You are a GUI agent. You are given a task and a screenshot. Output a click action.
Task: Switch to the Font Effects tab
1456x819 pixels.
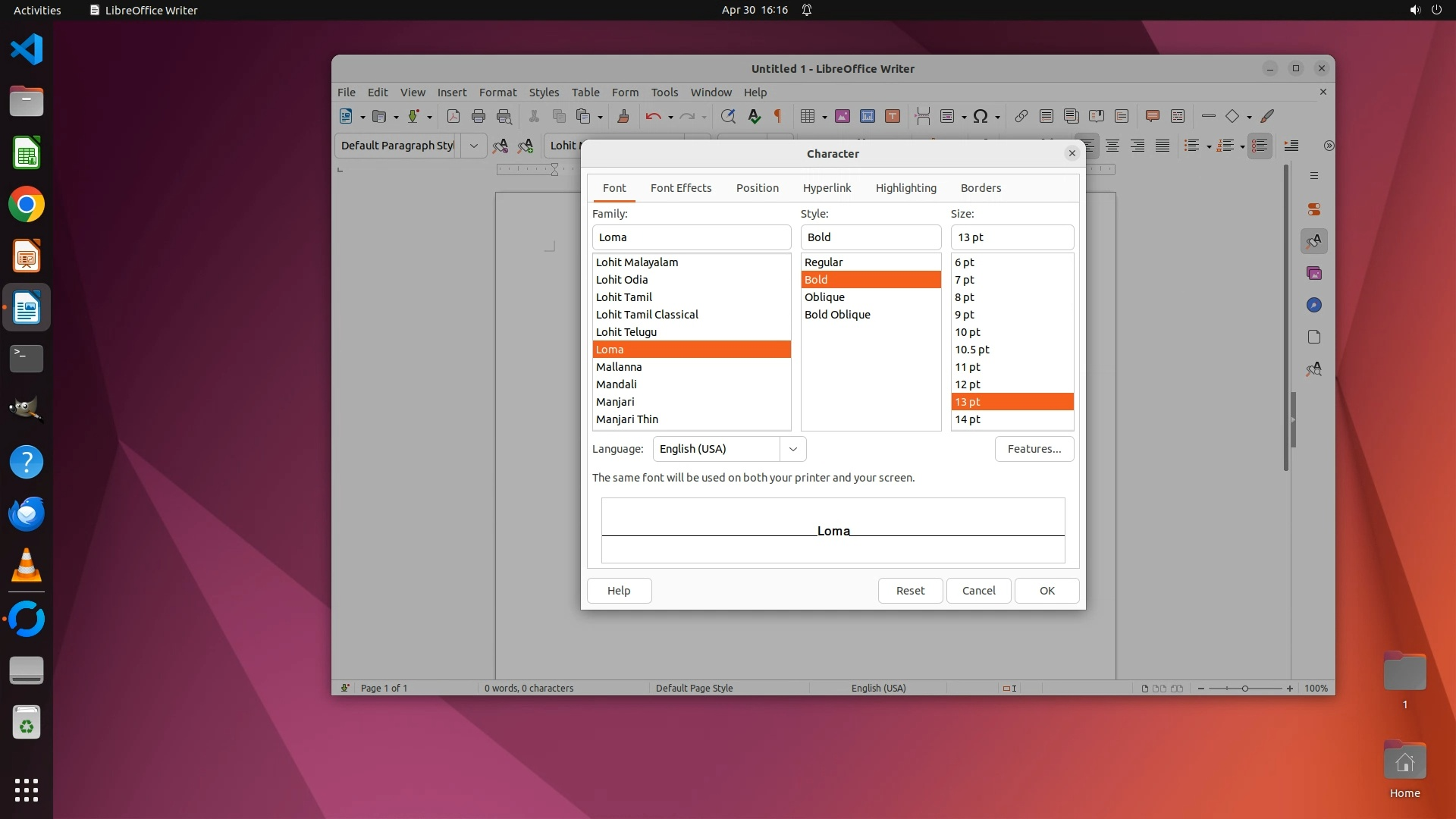680,188
